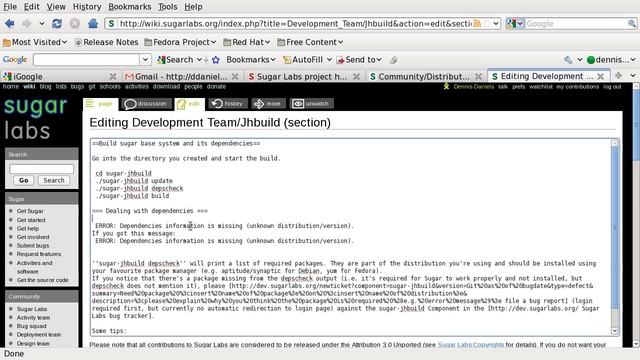
Task: Click the Google toolbar star icon
Action: [216, 60]
